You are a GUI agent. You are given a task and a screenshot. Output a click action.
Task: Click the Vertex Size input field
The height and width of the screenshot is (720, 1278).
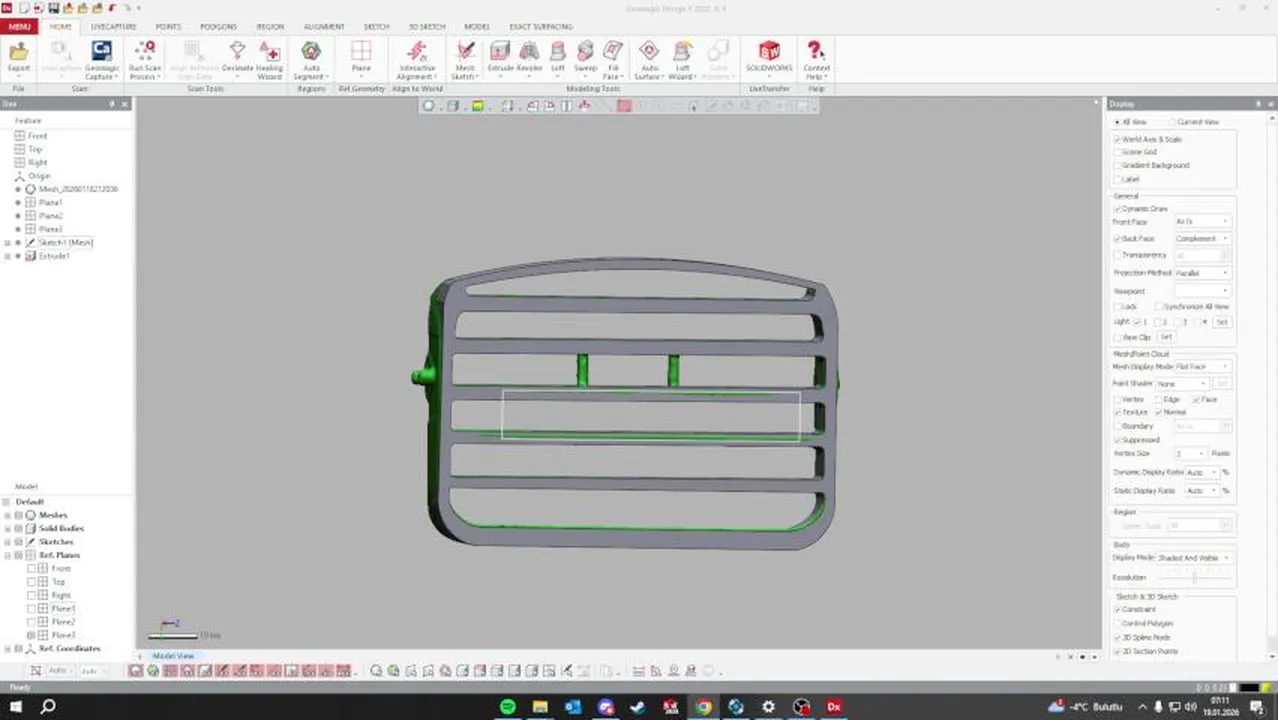pyautogui.click(x=1191, y=454)
